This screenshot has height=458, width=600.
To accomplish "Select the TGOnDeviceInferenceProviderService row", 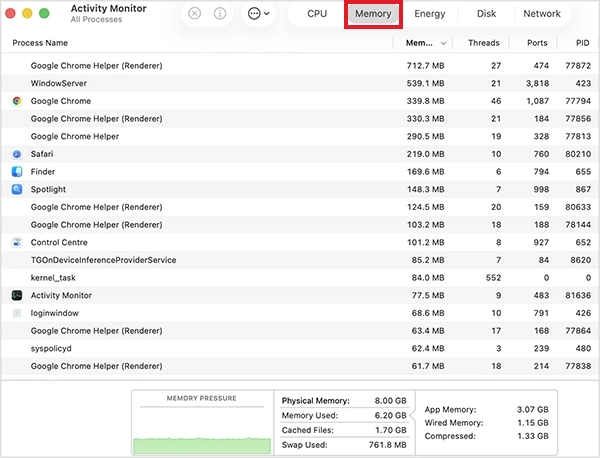I will coord(300,260).
